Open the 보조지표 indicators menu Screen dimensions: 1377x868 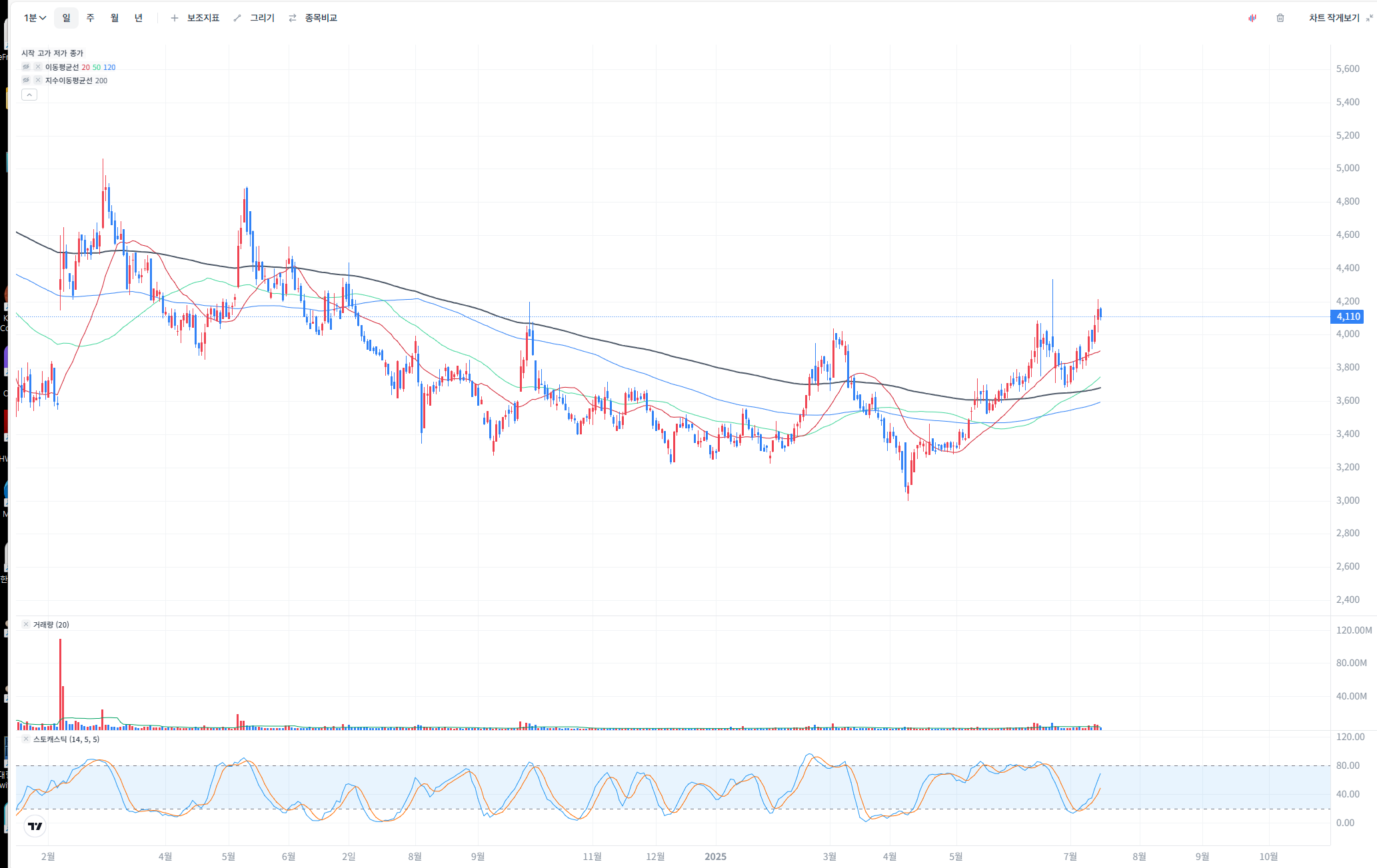pyautogui.click(x=203, y=18)
